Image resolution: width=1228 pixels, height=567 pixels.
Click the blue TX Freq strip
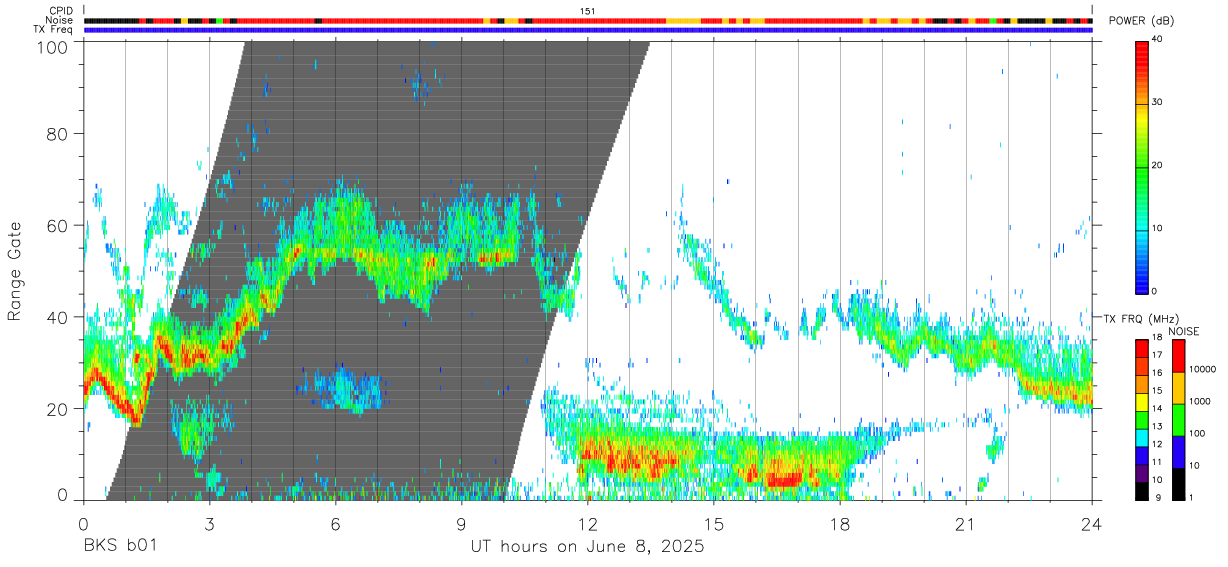pyautogui.click(x=588, y=30)
